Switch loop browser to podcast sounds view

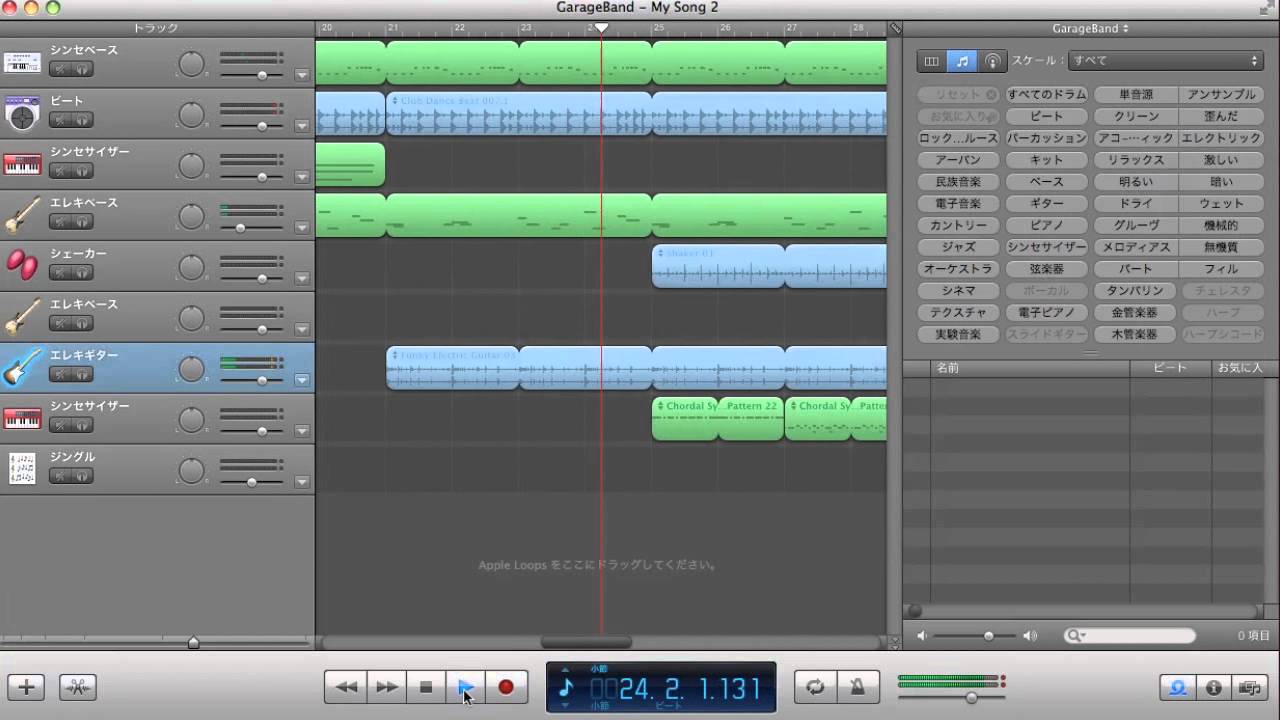pyautogui.click(x=992, y=61)
